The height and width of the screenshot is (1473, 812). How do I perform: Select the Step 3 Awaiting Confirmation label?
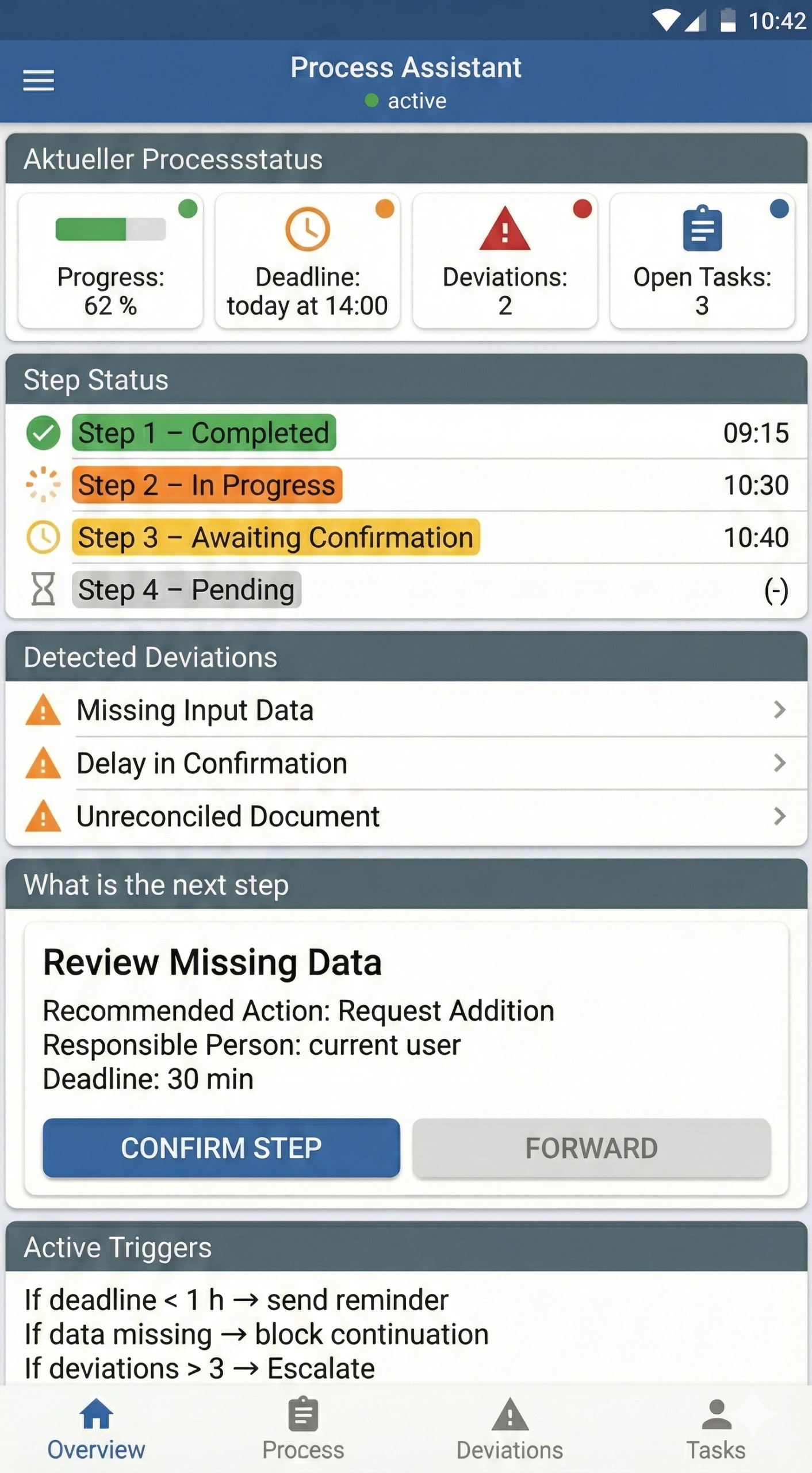(x=275, y=537)
